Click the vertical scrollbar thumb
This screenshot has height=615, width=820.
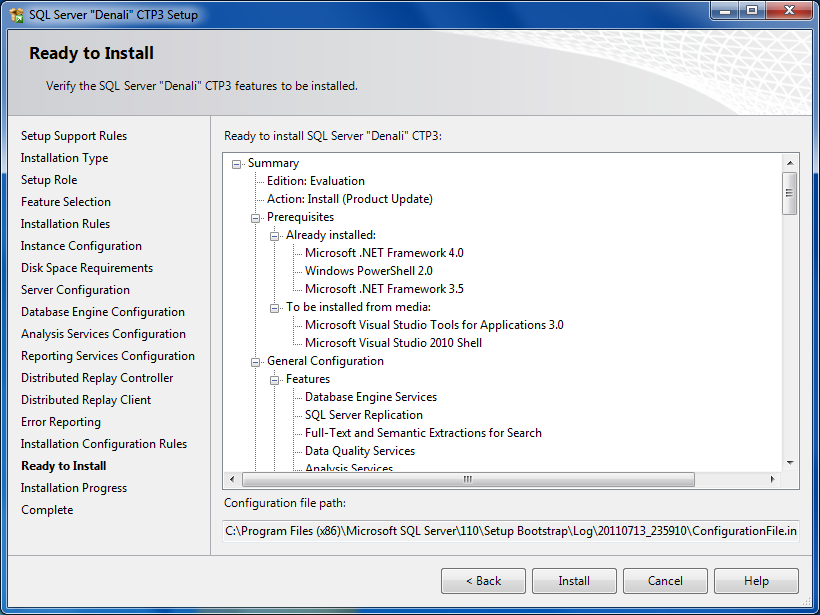(x=790, y=193)
